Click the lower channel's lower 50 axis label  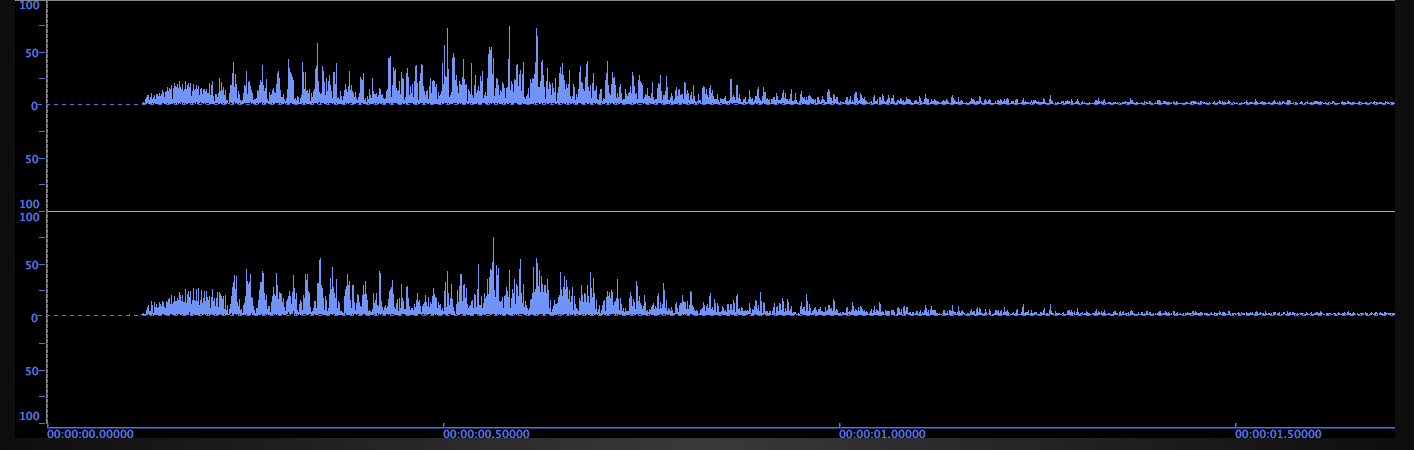pos(32,372)
